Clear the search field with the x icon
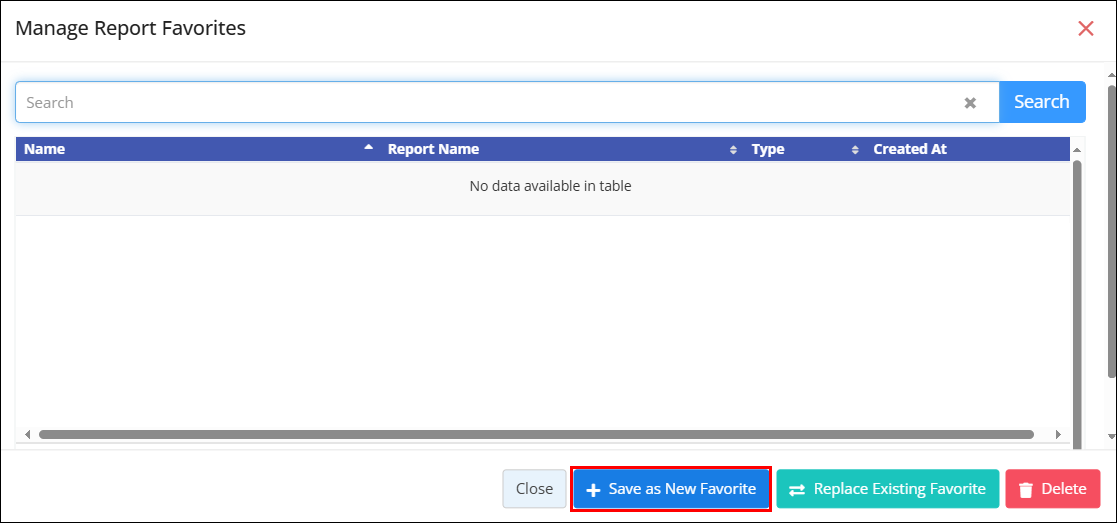1117x523 pixels. 970,103
